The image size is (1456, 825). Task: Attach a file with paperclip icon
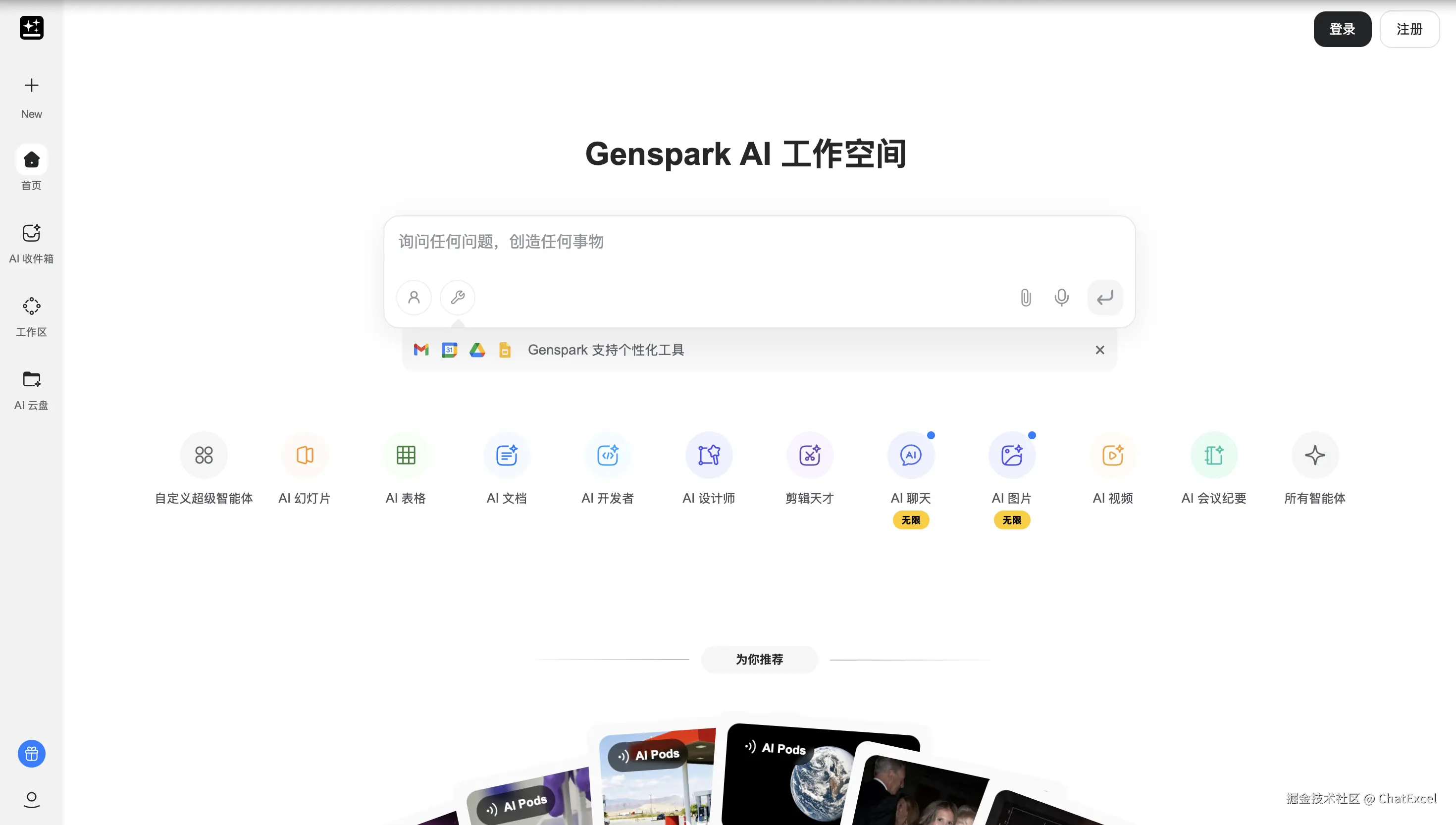pos(1026,298)
